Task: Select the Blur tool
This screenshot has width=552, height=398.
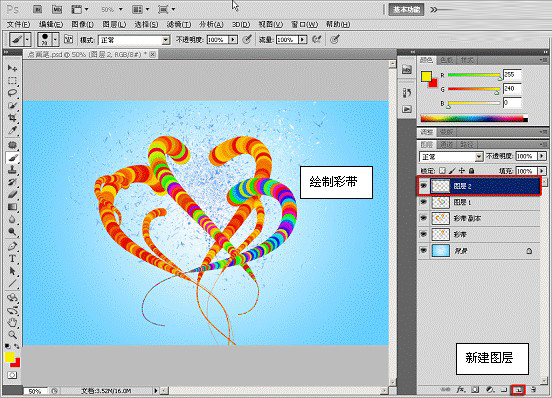Action: point(12,219)
